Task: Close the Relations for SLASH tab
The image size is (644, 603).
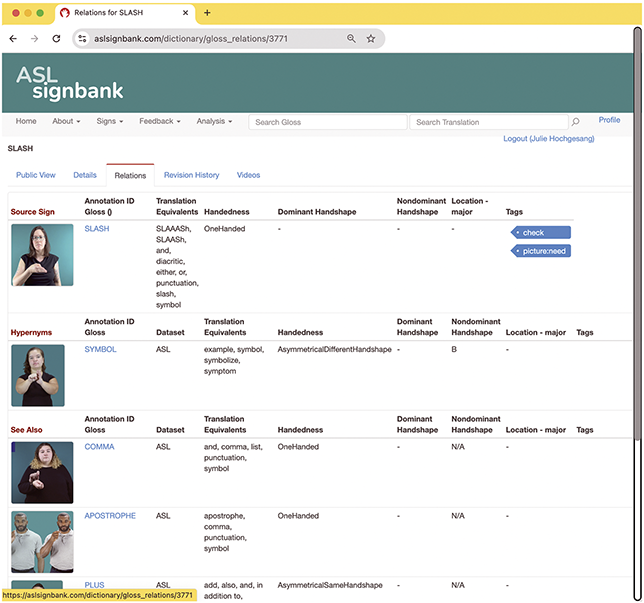Action: pos(185,13)
